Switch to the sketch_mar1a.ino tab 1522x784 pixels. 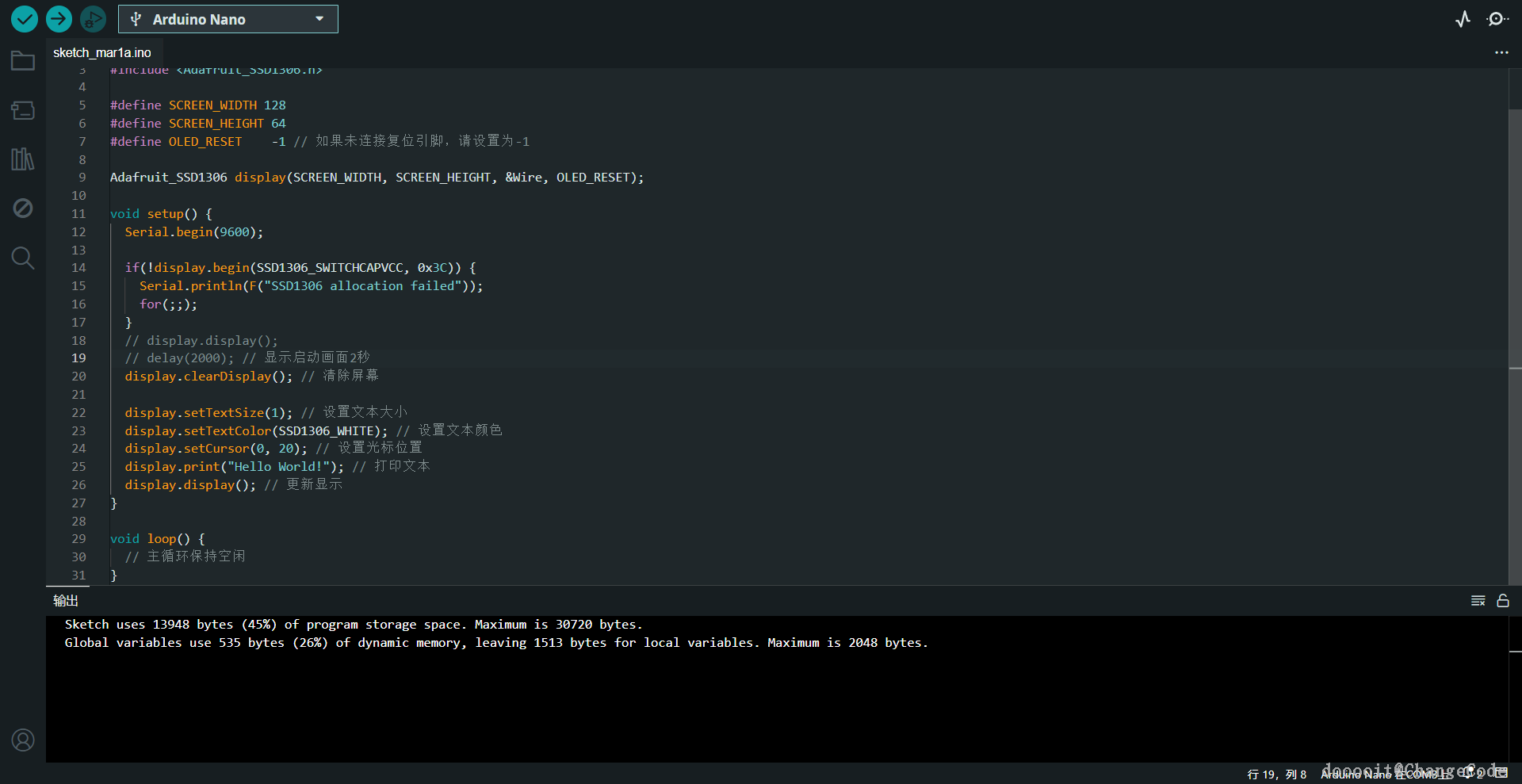(x=102, y=53)
